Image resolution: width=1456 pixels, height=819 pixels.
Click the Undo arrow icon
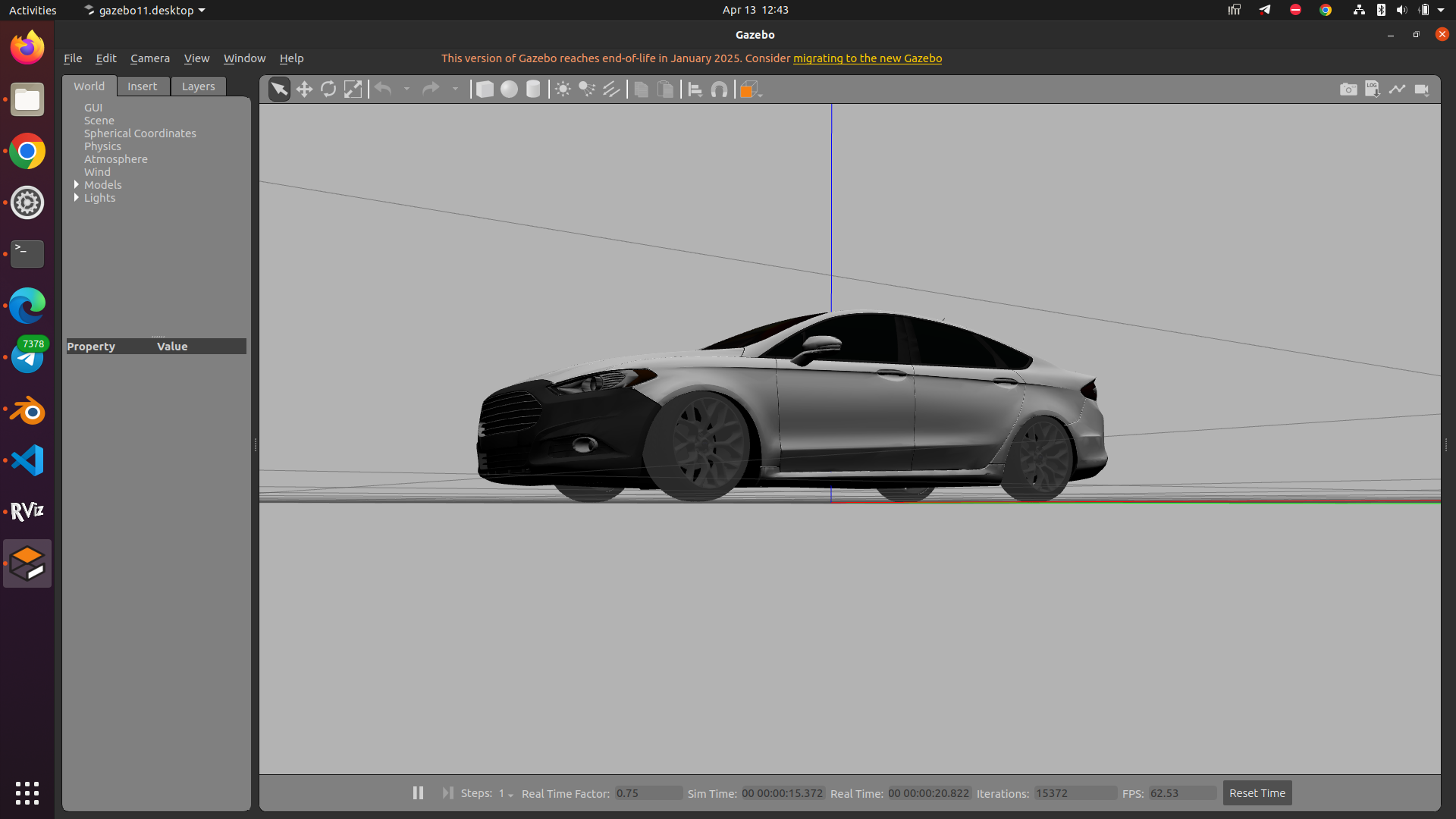click(x=384, y=89)
